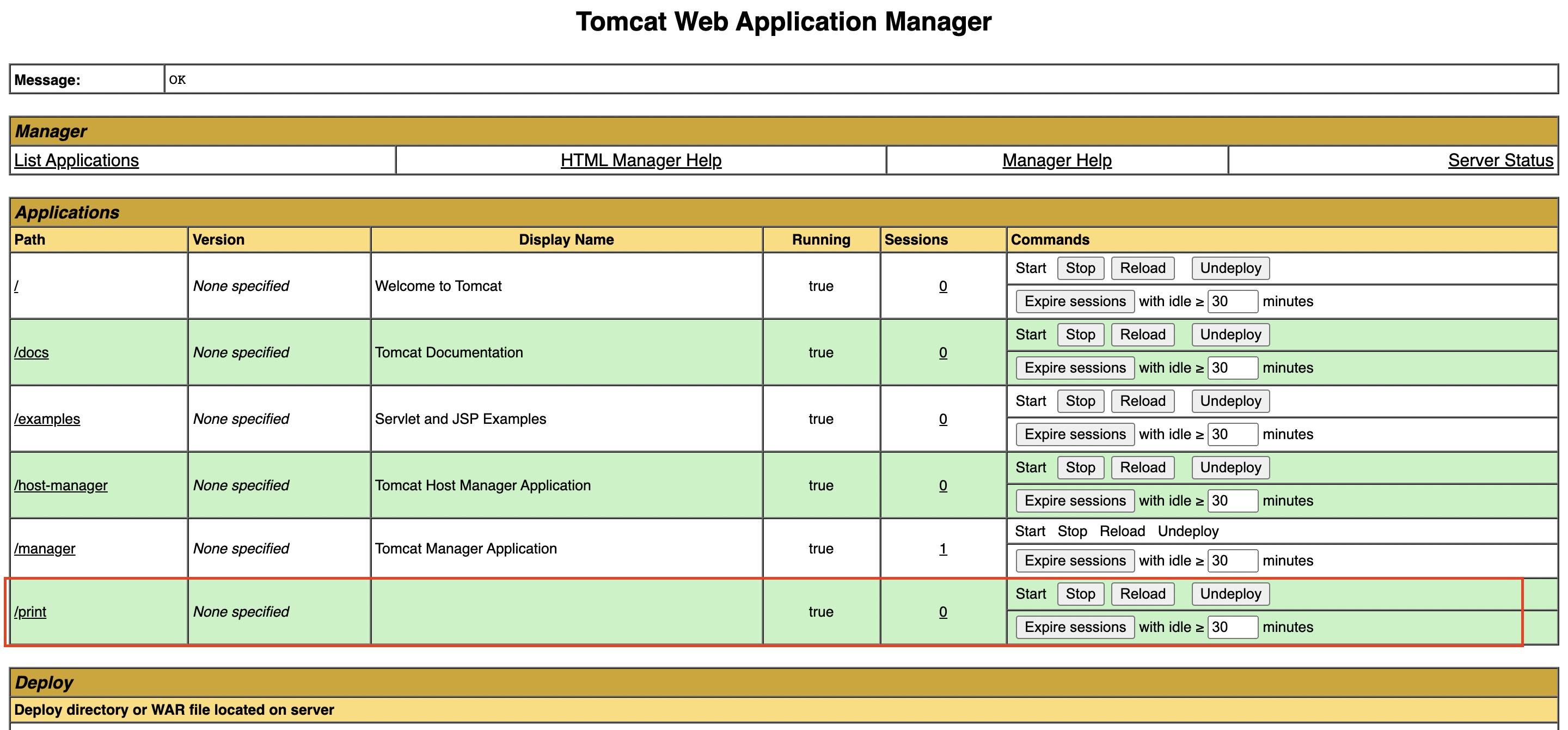View sessions count link for /host-manager

pos(943,485)
